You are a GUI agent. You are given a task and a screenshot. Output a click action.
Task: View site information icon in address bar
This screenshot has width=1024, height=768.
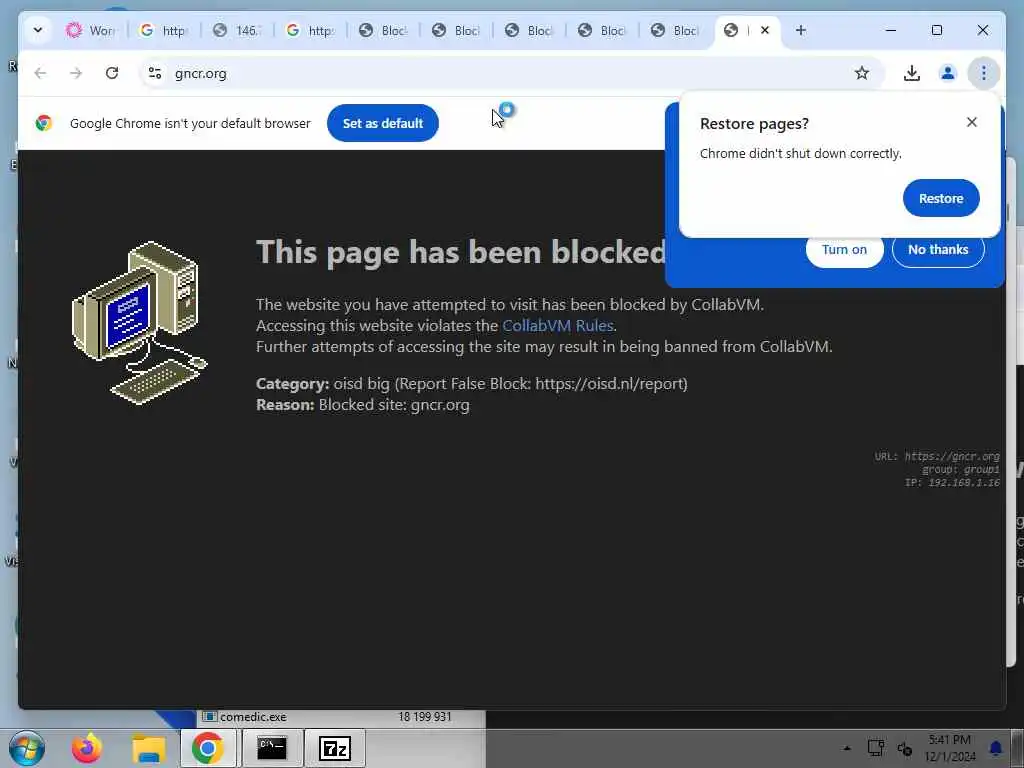coord(155,73)
